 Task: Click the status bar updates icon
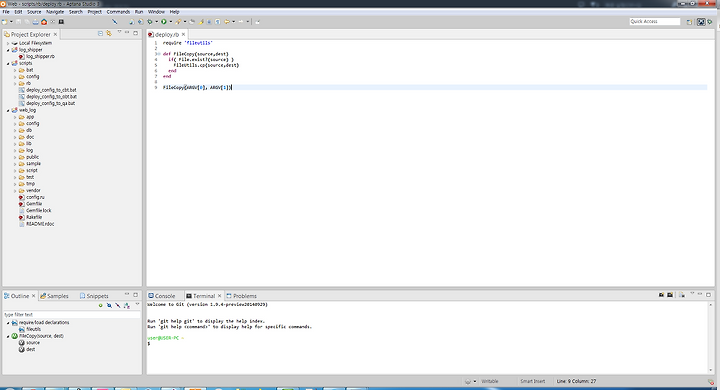point(711,382)
